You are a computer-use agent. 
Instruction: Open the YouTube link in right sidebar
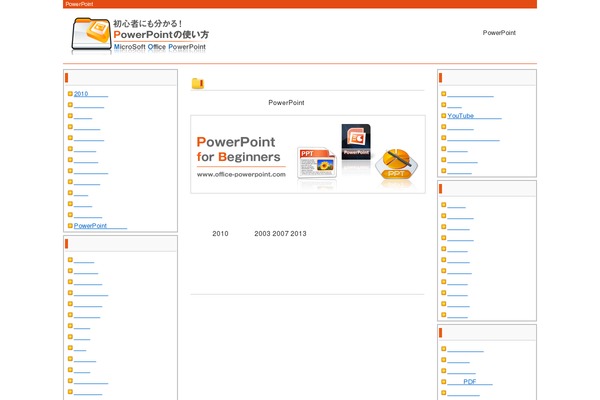pyautogui.click(x=474, y=116)
